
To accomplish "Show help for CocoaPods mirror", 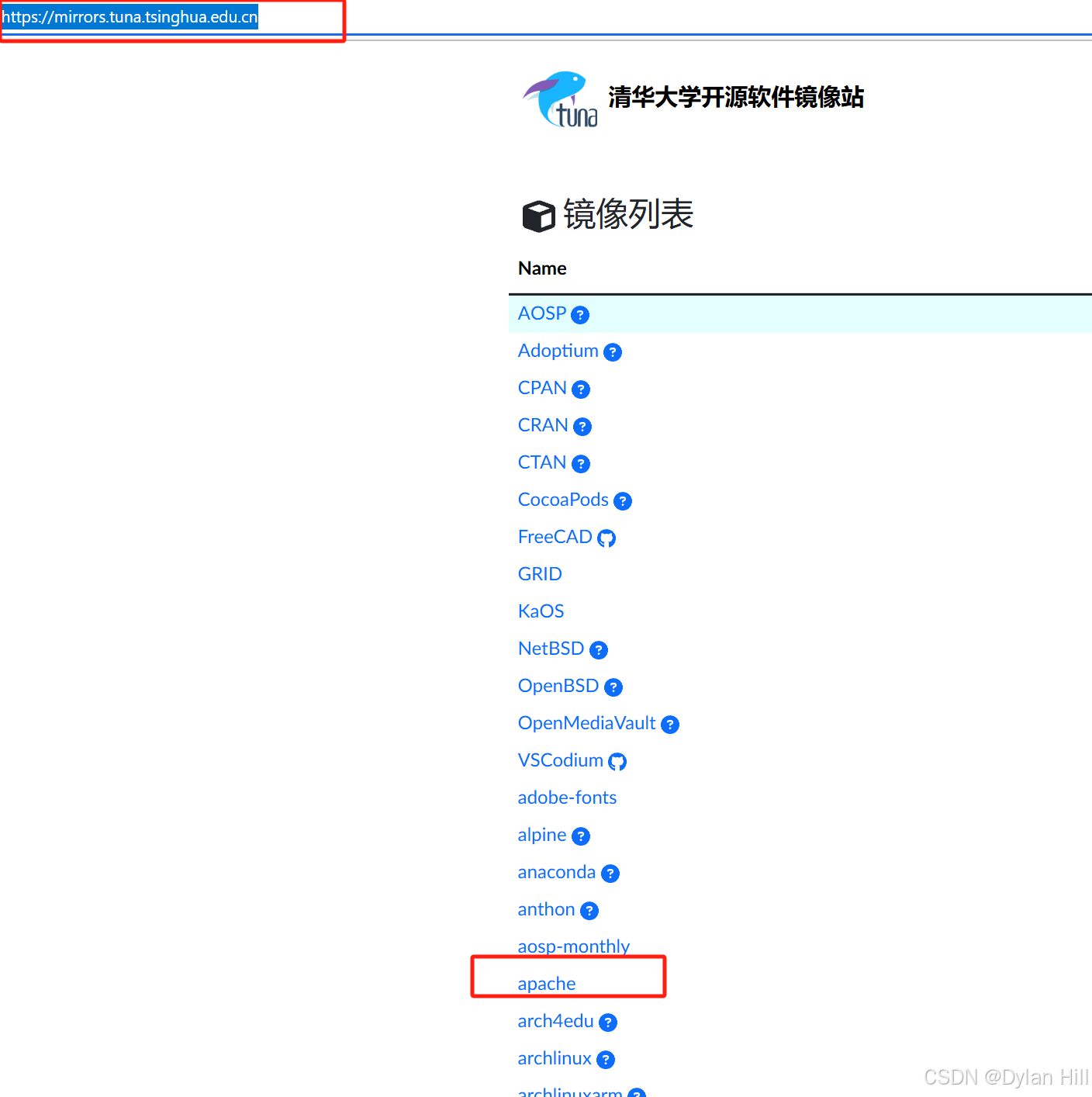I will point(623,501).
